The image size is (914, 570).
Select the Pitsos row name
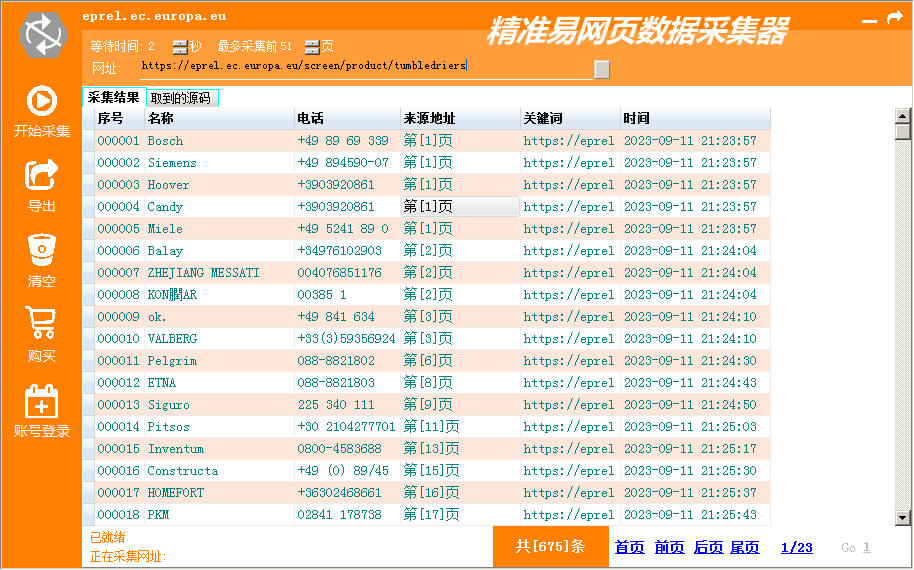[x=168, y=427]
